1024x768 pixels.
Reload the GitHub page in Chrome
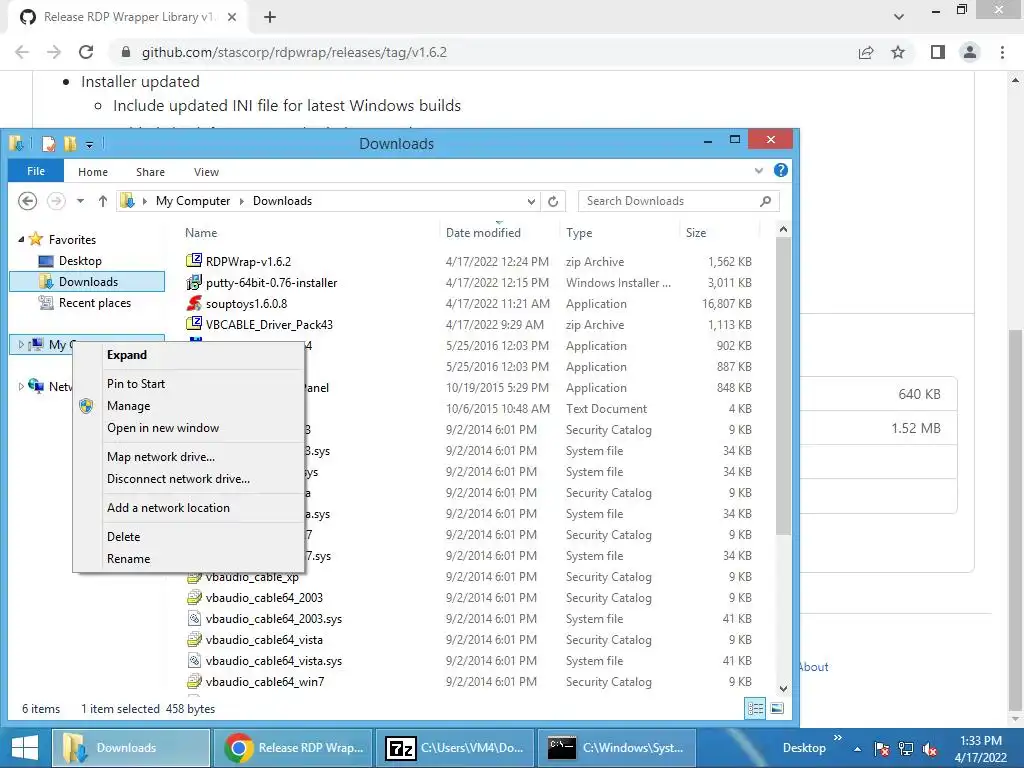[x=86, y=52]
